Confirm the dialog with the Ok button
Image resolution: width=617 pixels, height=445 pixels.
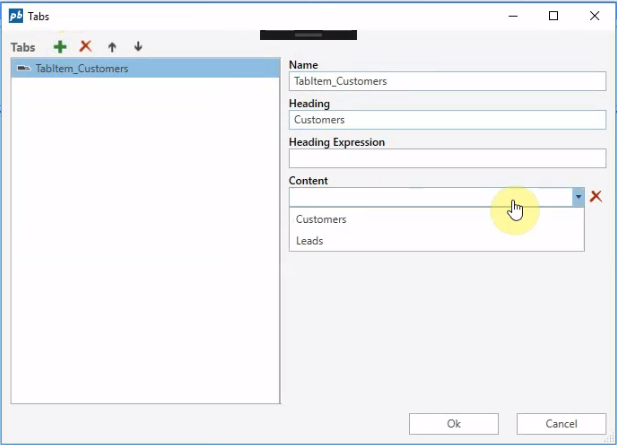click(x=454, y=424)
